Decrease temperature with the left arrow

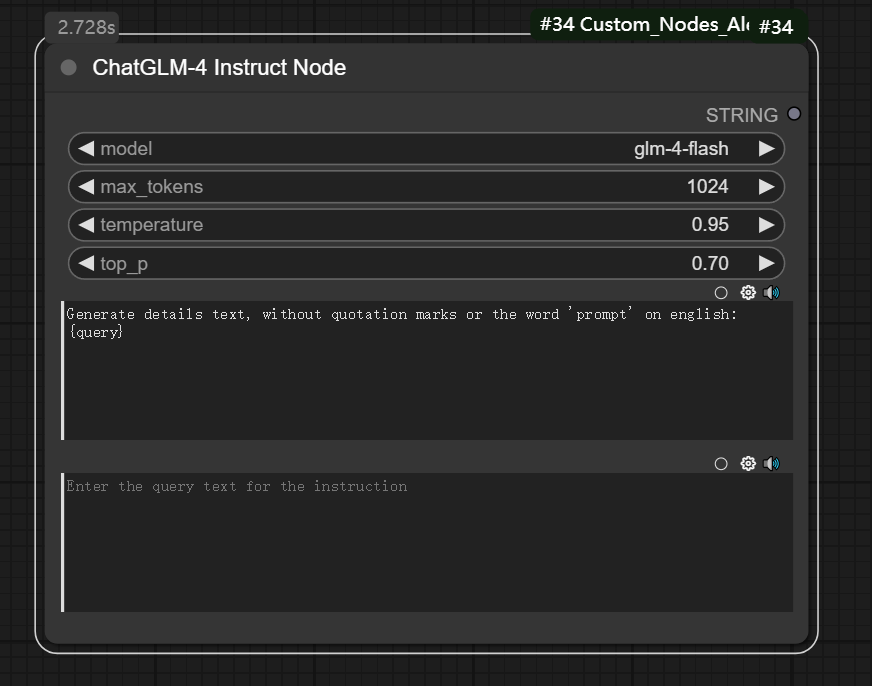[x=86, y=225]
